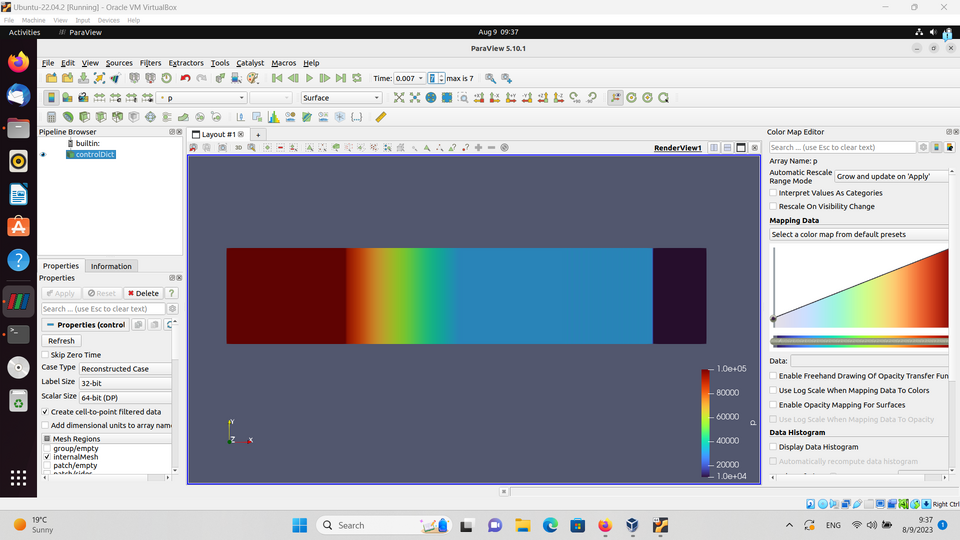Click the Properties search field
Image resolution: width=960 pixels, height=540 pixels.
click(x=103, y=309)
